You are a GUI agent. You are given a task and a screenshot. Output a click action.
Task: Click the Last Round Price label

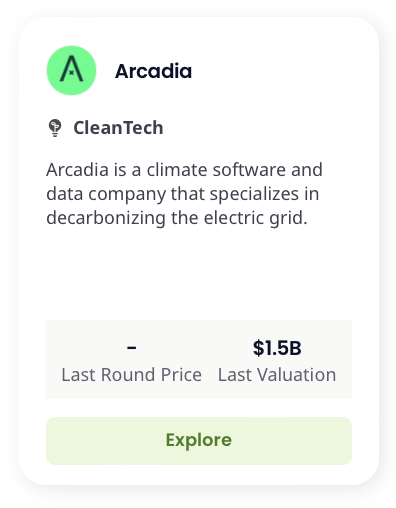click(132, 375)
